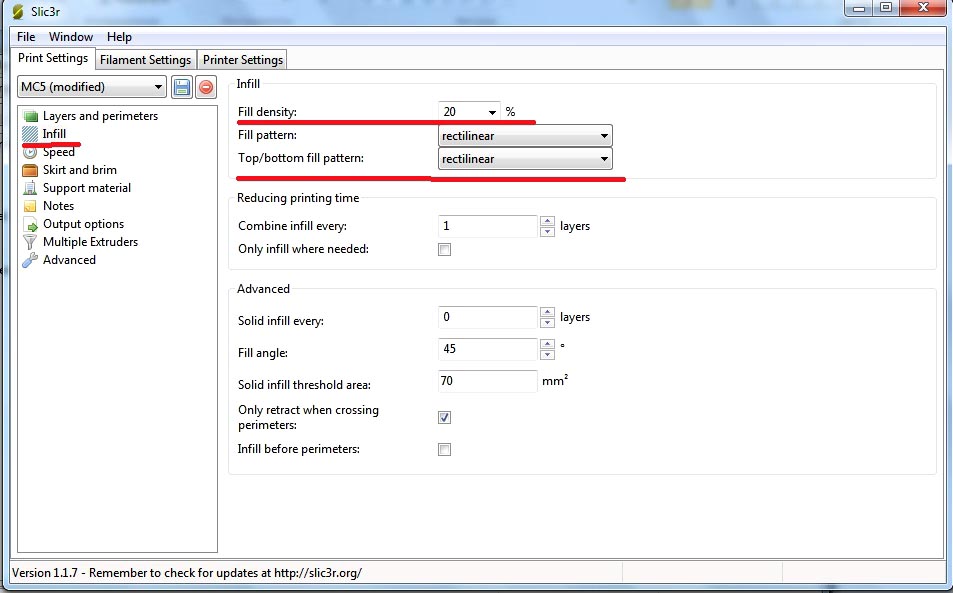Expand the Fill density dropdown
This screenshot has height=593, width=953.
click(492, 112)
